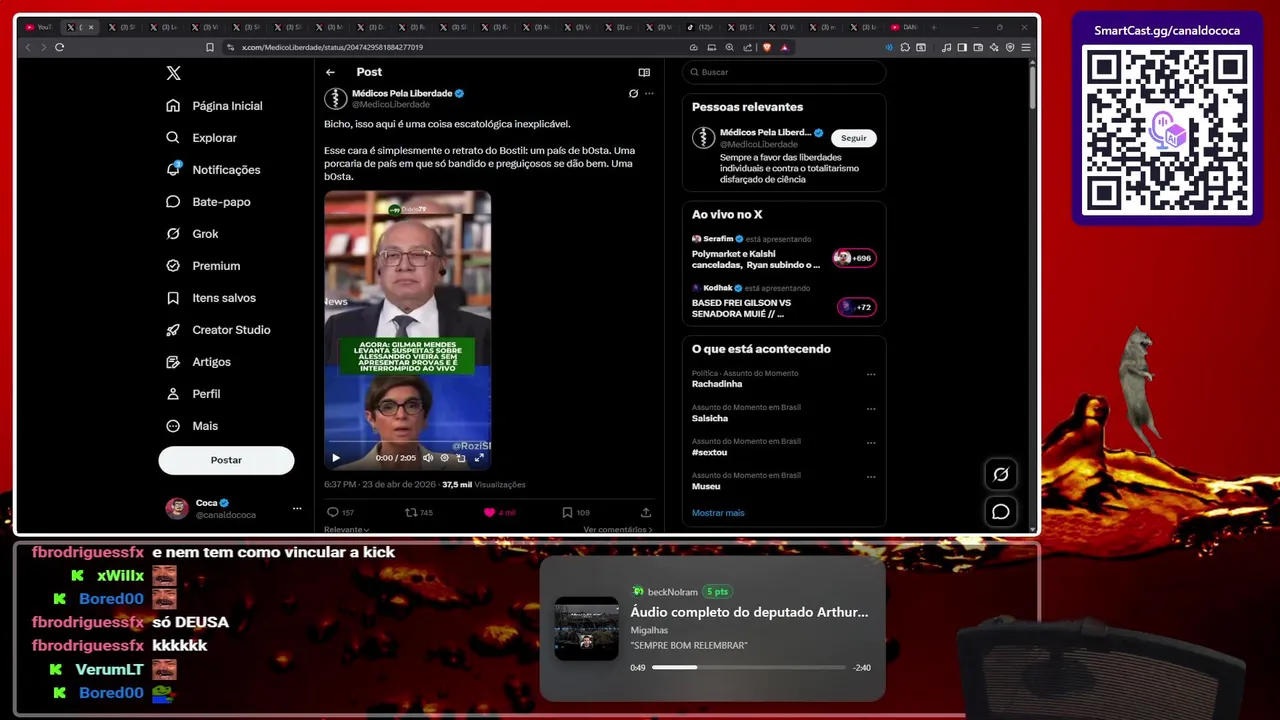
Task: Open Explorar in the sidebar
Action: [x=201, y=138]
